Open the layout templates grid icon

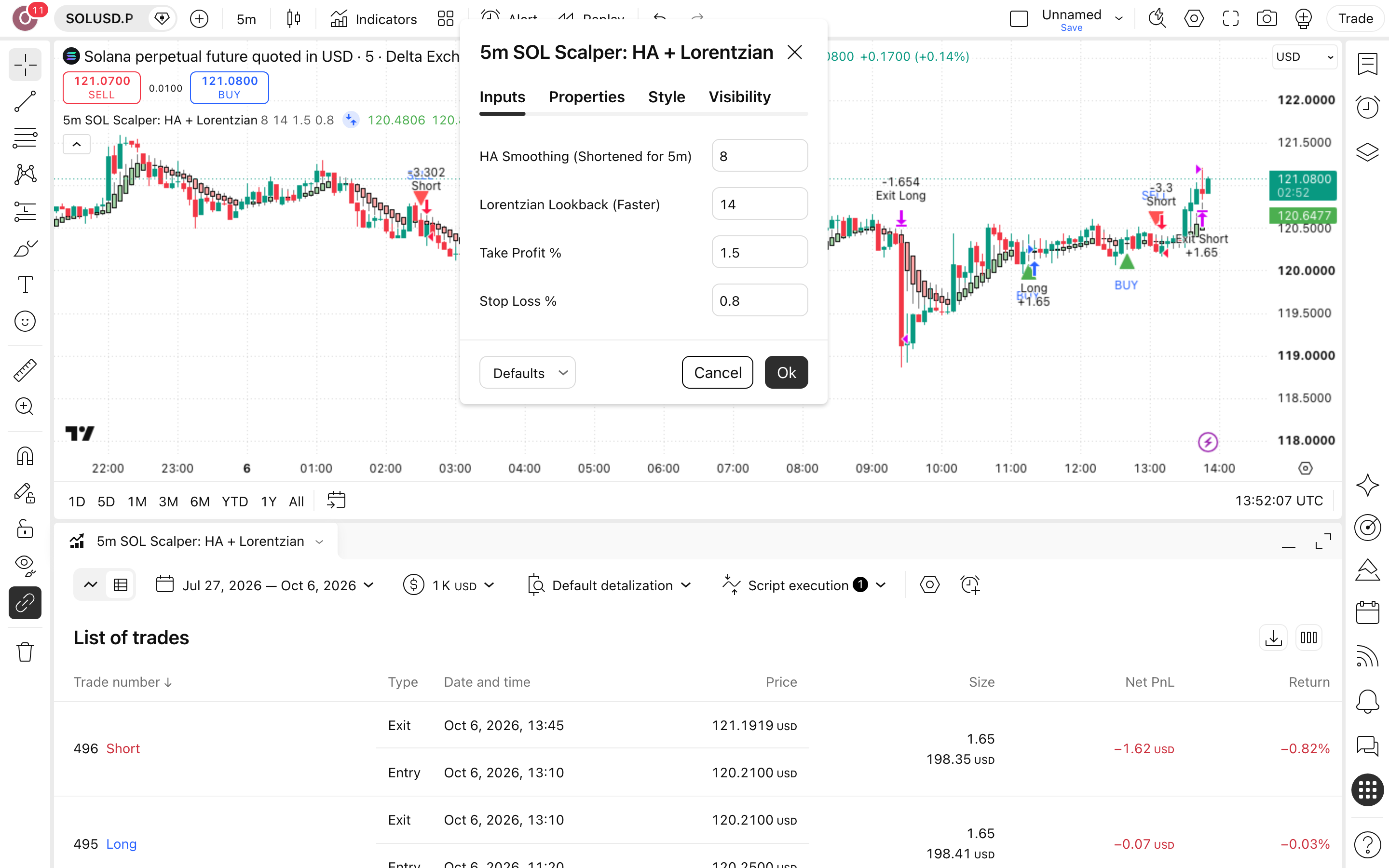coord(446,19)
